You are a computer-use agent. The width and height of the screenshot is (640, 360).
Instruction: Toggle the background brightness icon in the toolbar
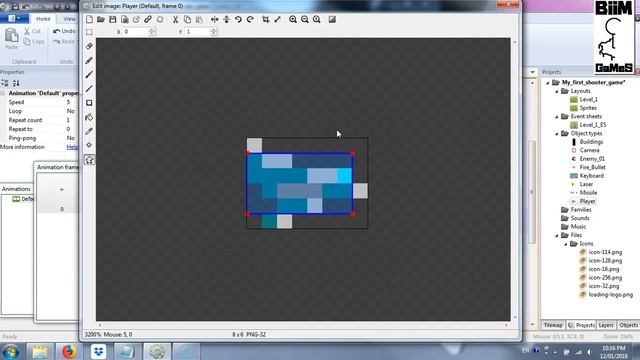pos(332,19)
